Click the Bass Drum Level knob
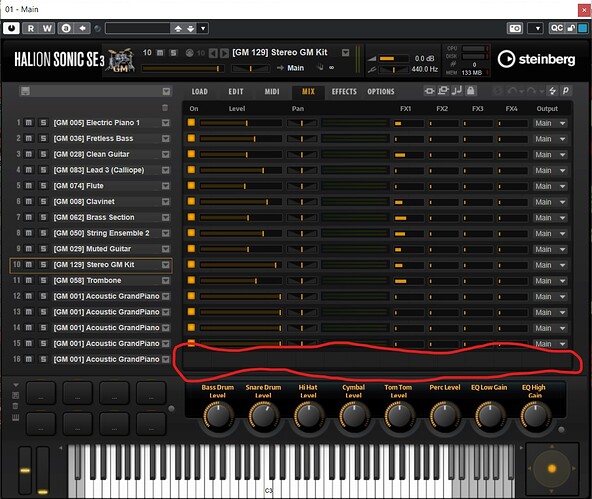592x499 pixels. tap(218, 415)
